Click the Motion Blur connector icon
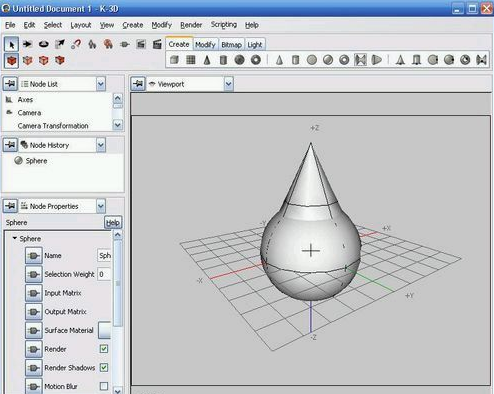The height and width of the screenshot is (394, 494). click(34, 386)
